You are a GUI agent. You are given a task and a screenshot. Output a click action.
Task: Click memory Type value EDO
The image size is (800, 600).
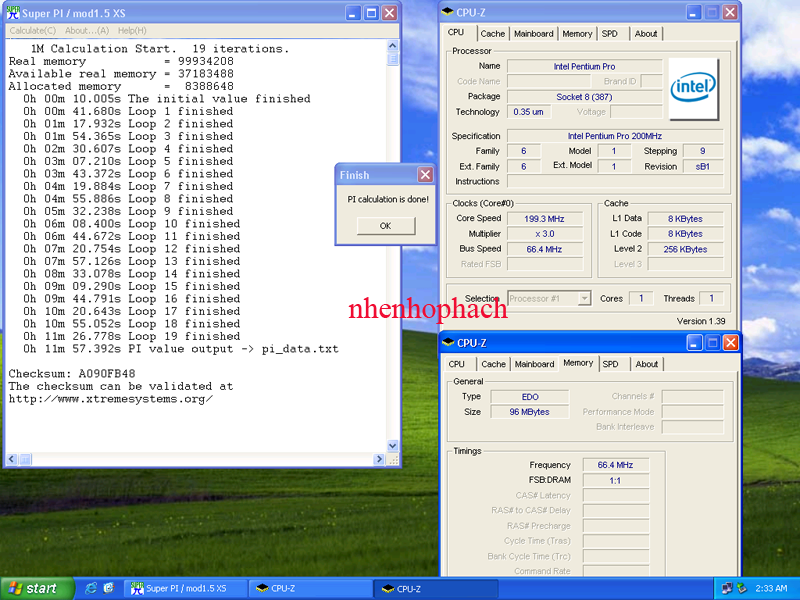coord(530,396)
